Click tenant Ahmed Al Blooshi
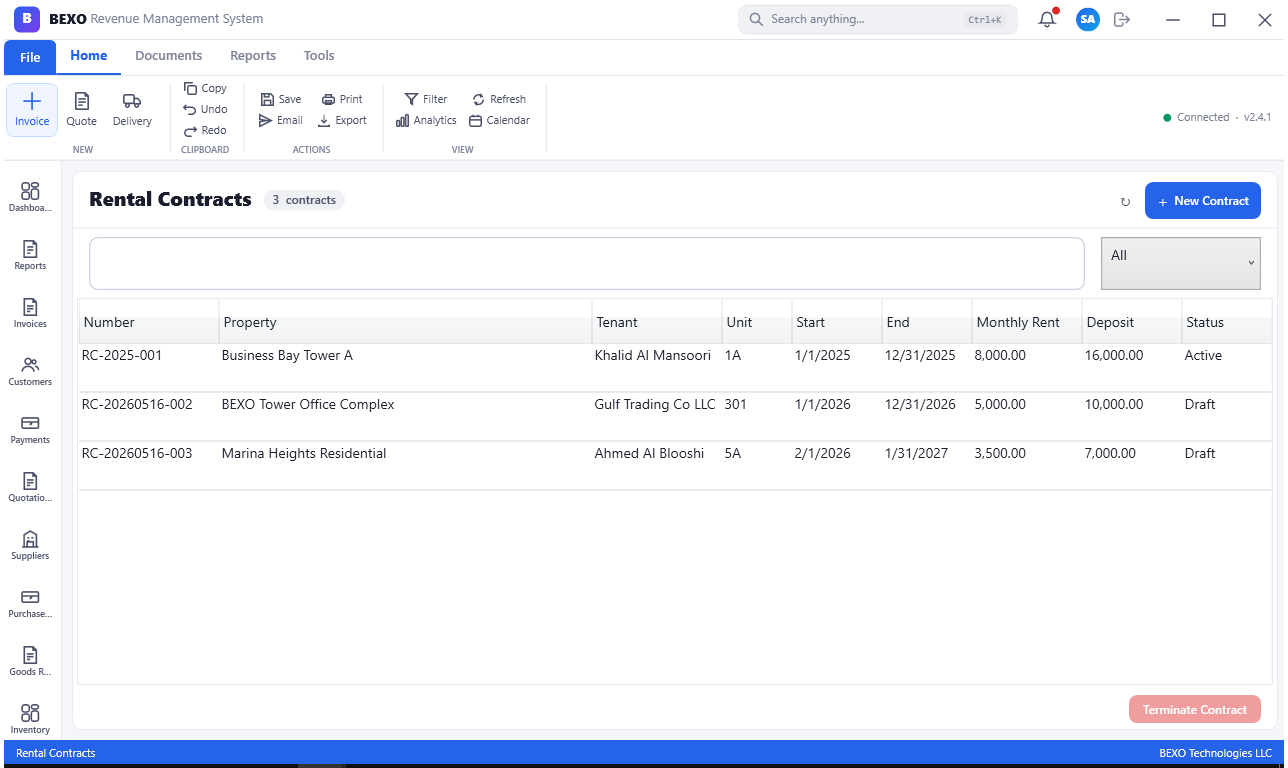This screenshot has height=768, width=1288. pos(649,453)
